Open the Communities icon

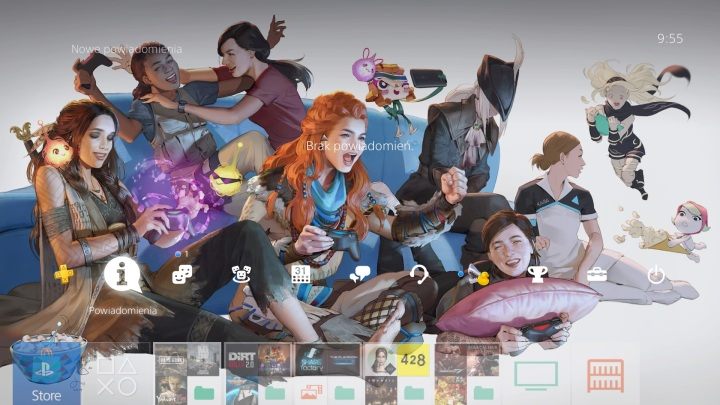click(241, 275)
